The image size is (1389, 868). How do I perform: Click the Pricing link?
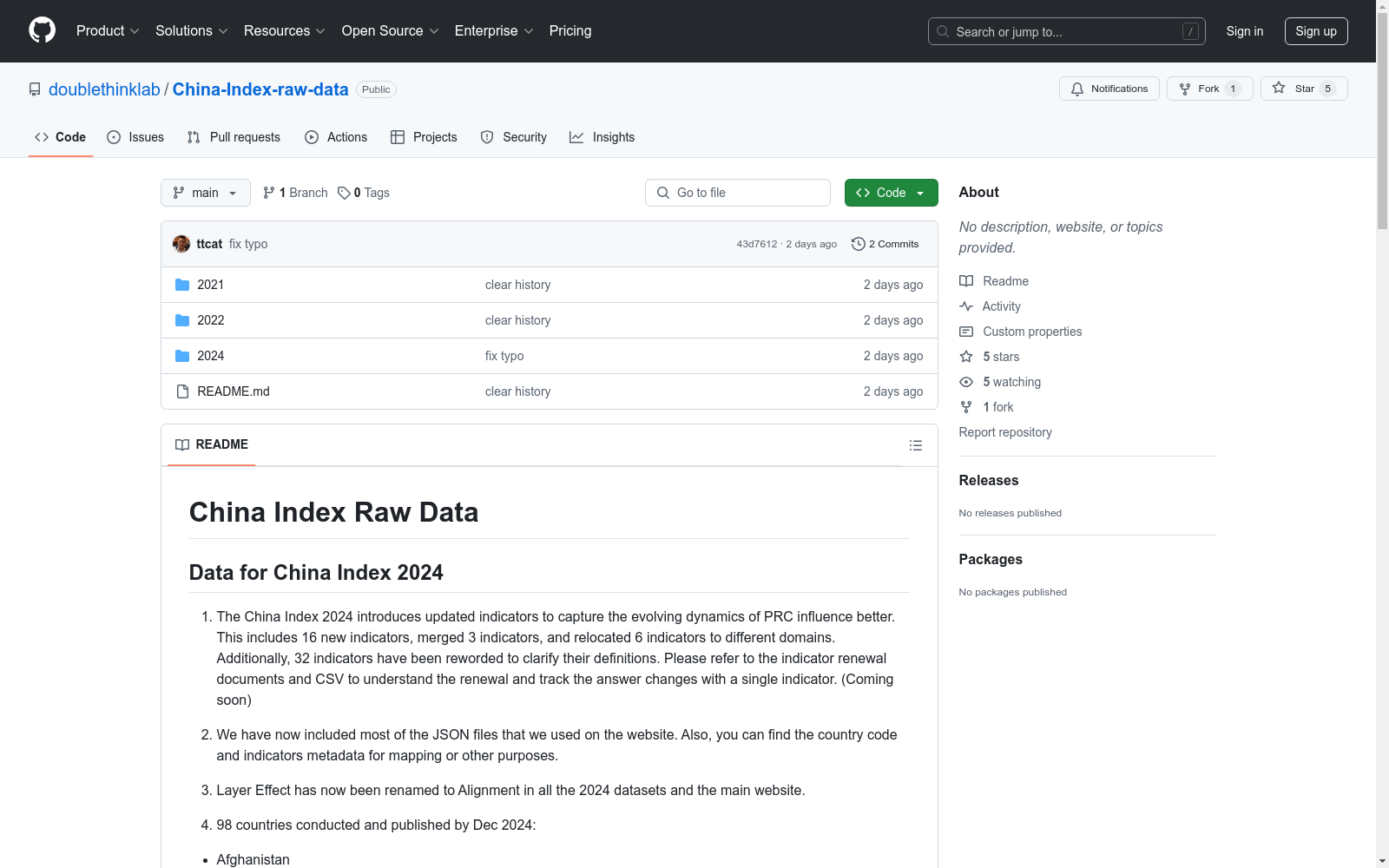pyautogui.click(x=570, y=30)
